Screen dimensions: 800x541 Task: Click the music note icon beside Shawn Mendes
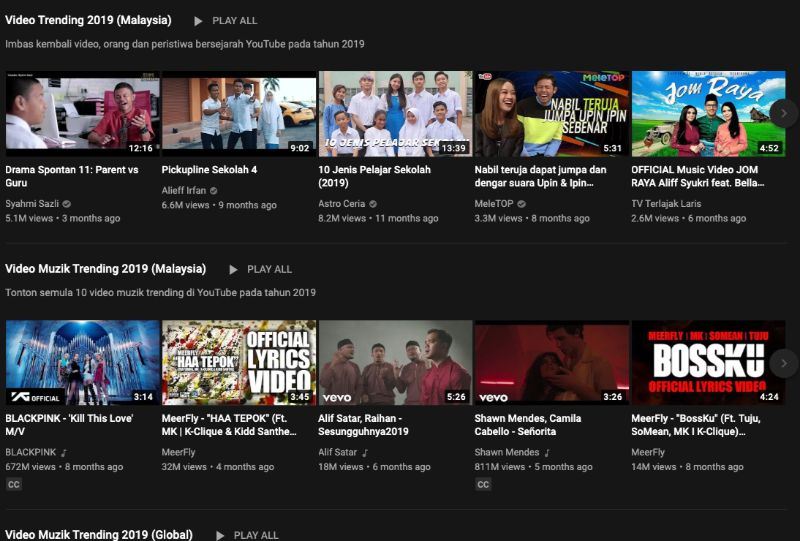pyautogui.click(x=546, y=452)
